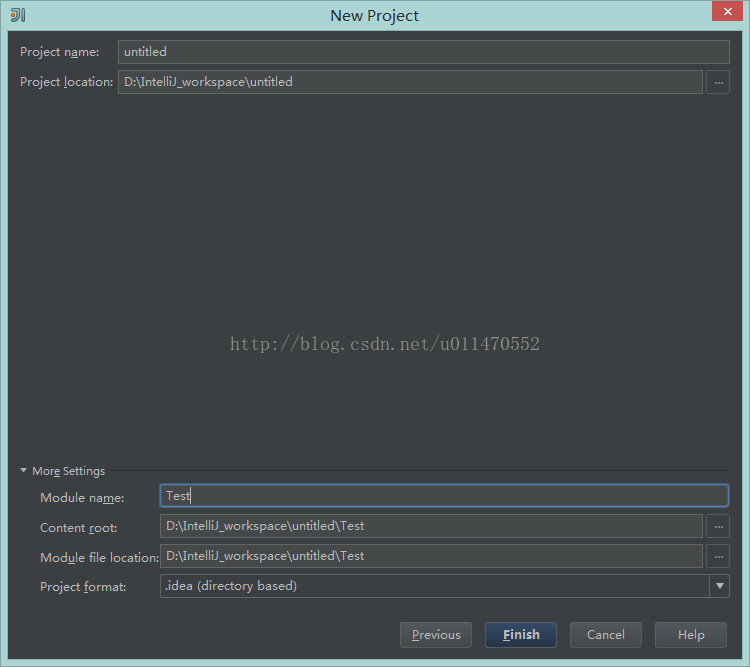Image resolution: width=750 pixels, height=667 pixels.
Task: Open Help for New Project
Action: tap(691, 635)
